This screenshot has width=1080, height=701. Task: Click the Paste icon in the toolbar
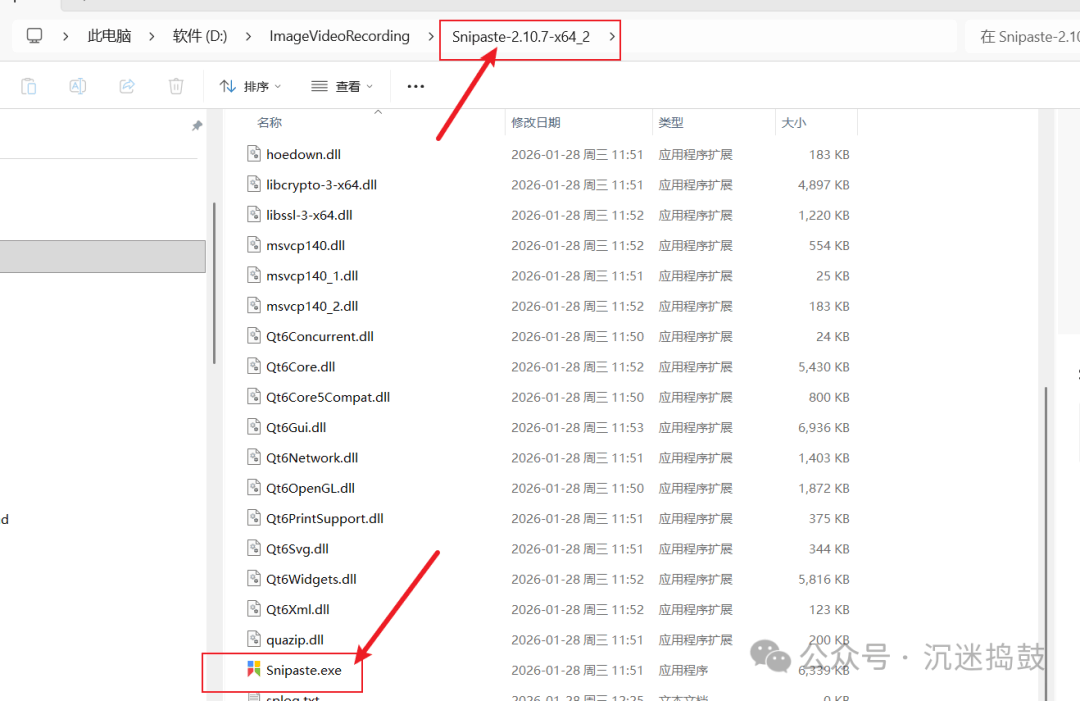click(x=29, y=87)
